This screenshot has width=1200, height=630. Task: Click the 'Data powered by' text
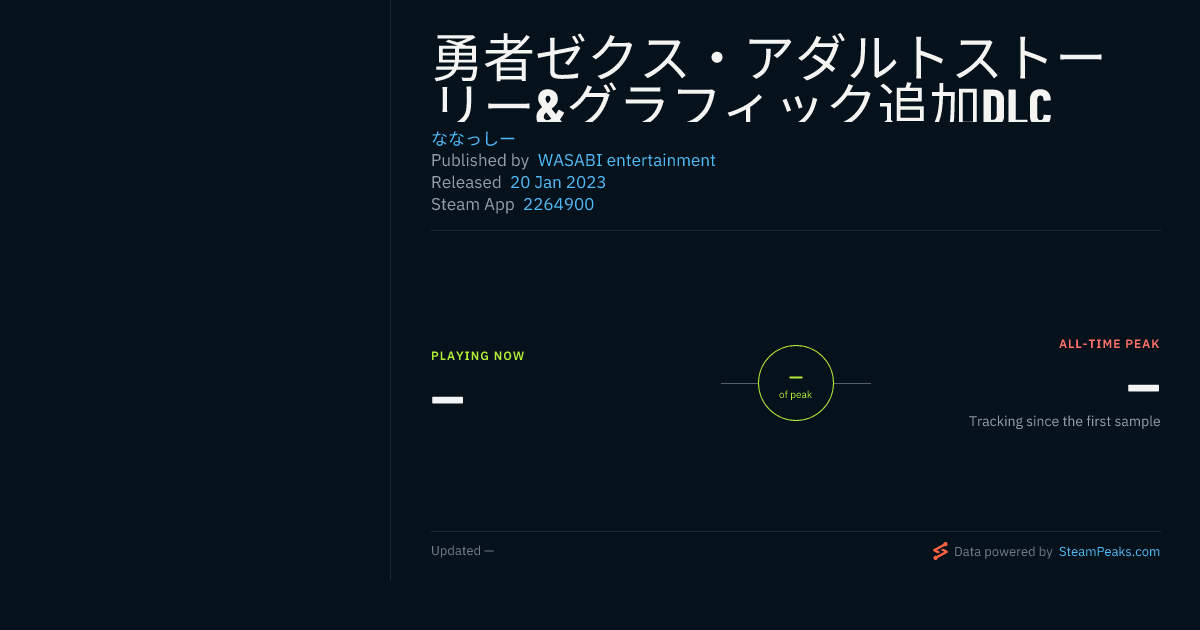(1003, 551)
